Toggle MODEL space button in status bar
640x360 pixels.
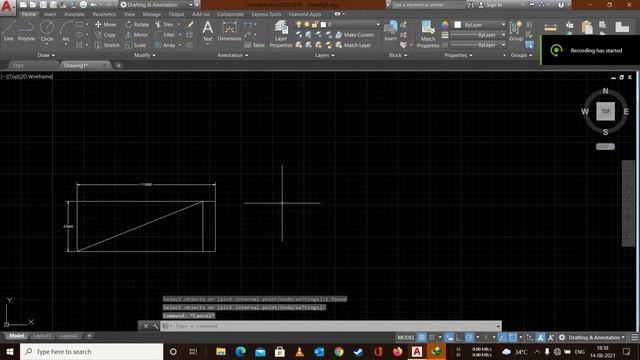[406, 338]
